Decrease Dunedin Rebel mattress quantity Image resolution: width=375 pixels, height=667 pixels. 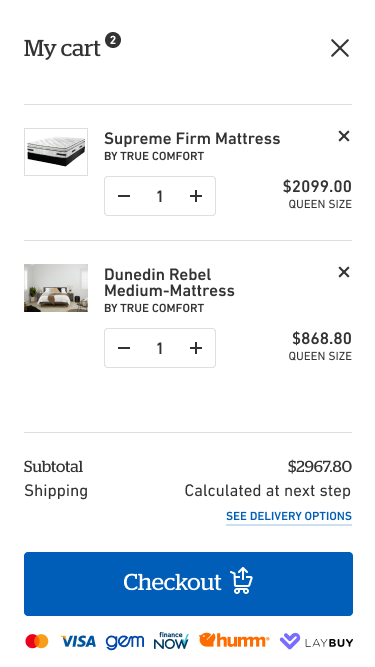124,348
